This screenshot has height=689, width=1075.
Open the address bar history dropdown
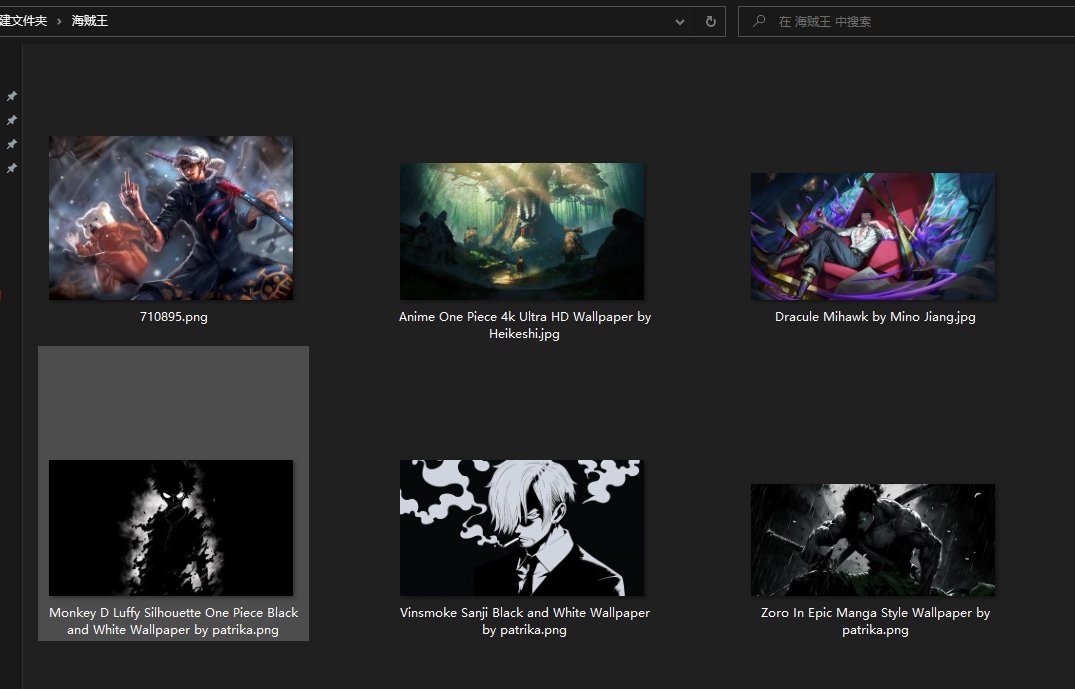click(x=679, y=21)
